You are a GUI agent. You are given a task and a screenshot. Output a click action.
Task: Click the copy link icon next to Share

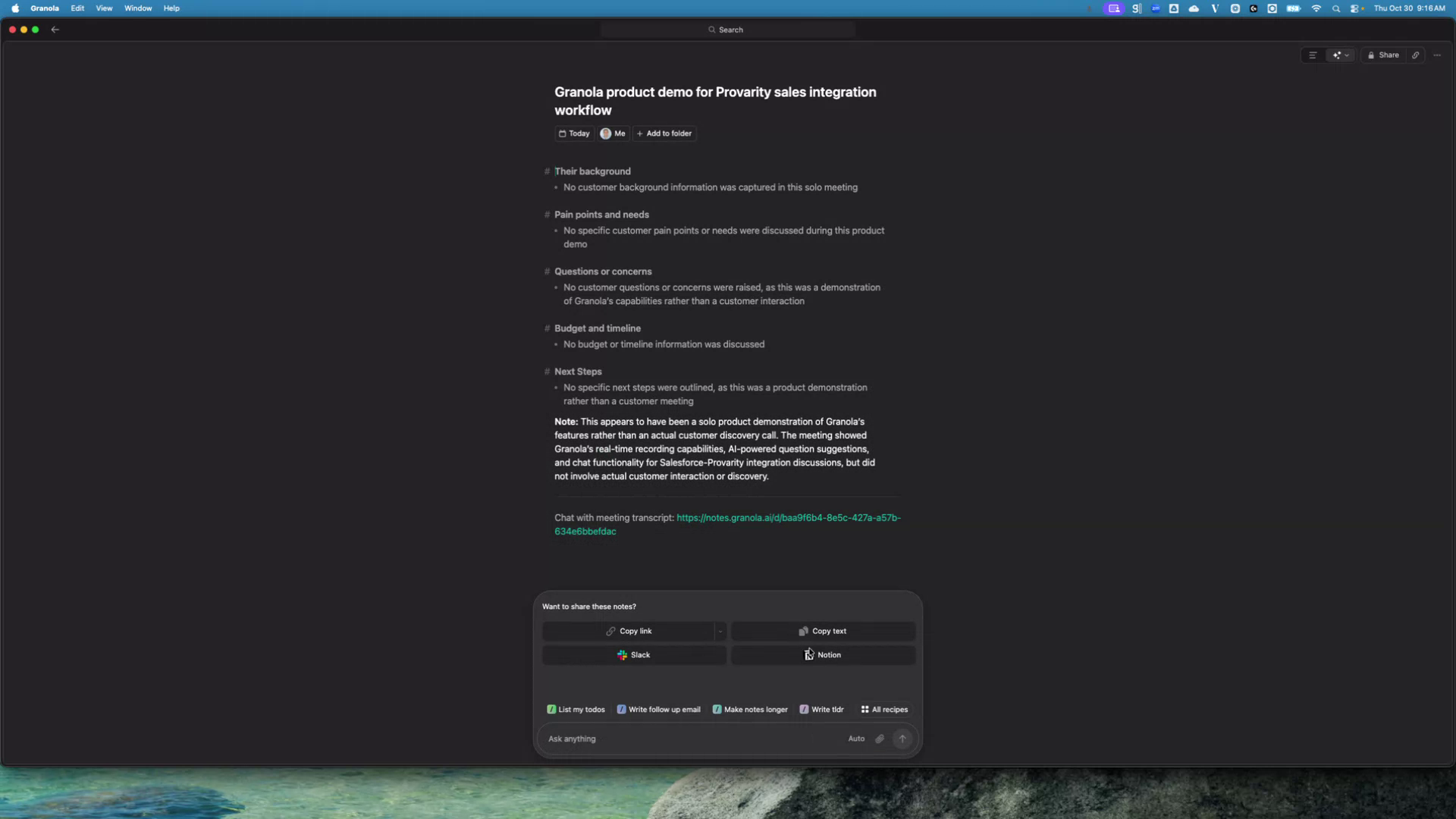(1415, 55)
